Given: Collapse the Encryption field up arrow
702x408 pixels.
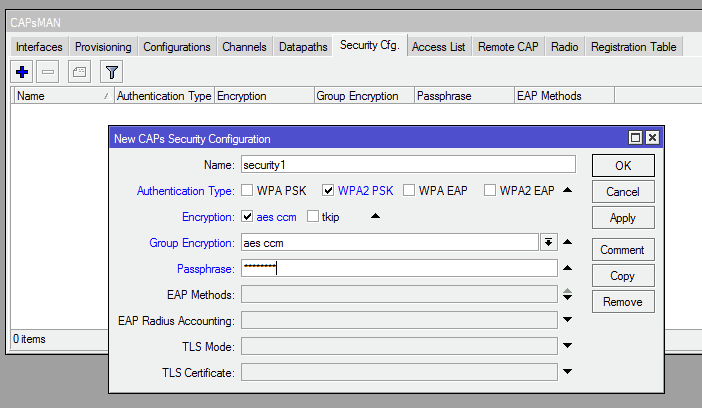Looking at the screenshot, I should tap(376, 216).
